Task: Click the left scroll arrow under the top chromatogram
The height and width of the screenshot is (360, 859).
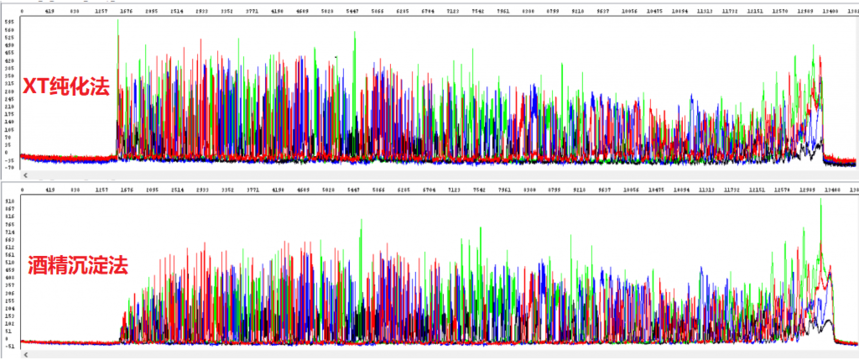Action: (25, 175)
